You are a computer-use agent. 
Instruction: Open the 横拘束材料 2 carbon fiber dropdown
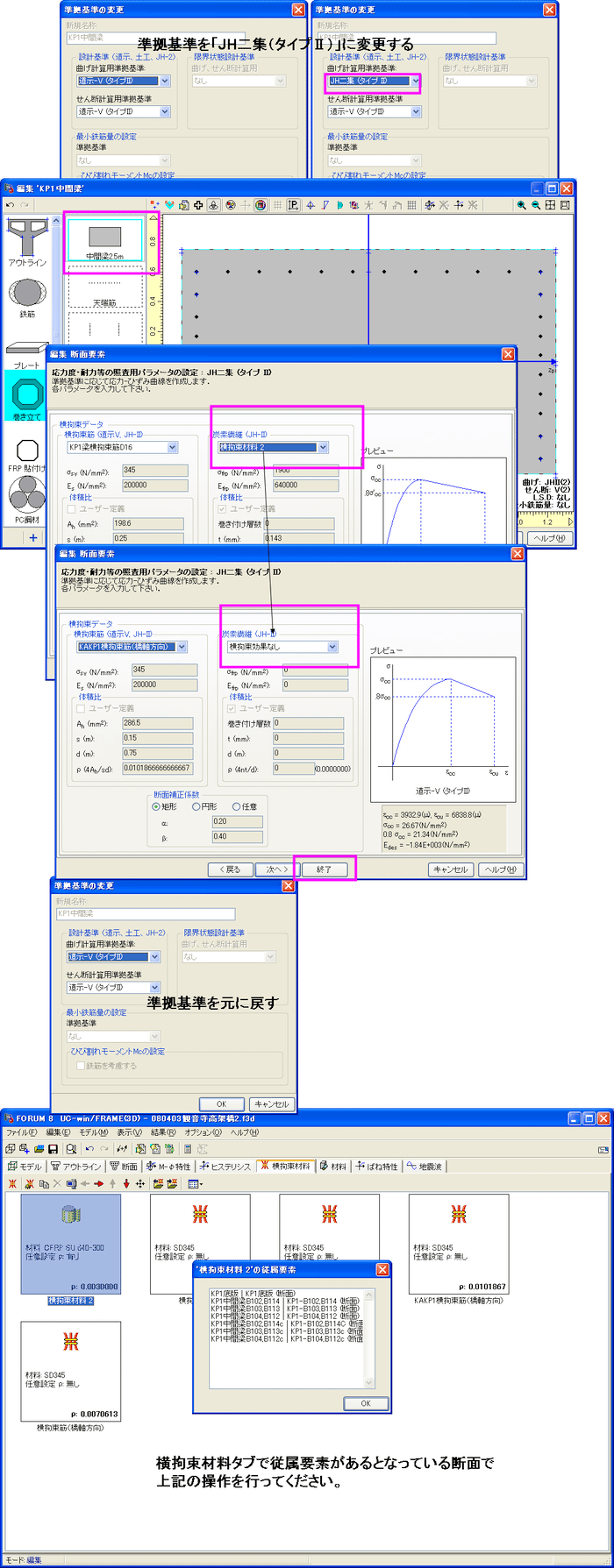tap(323, 447)
